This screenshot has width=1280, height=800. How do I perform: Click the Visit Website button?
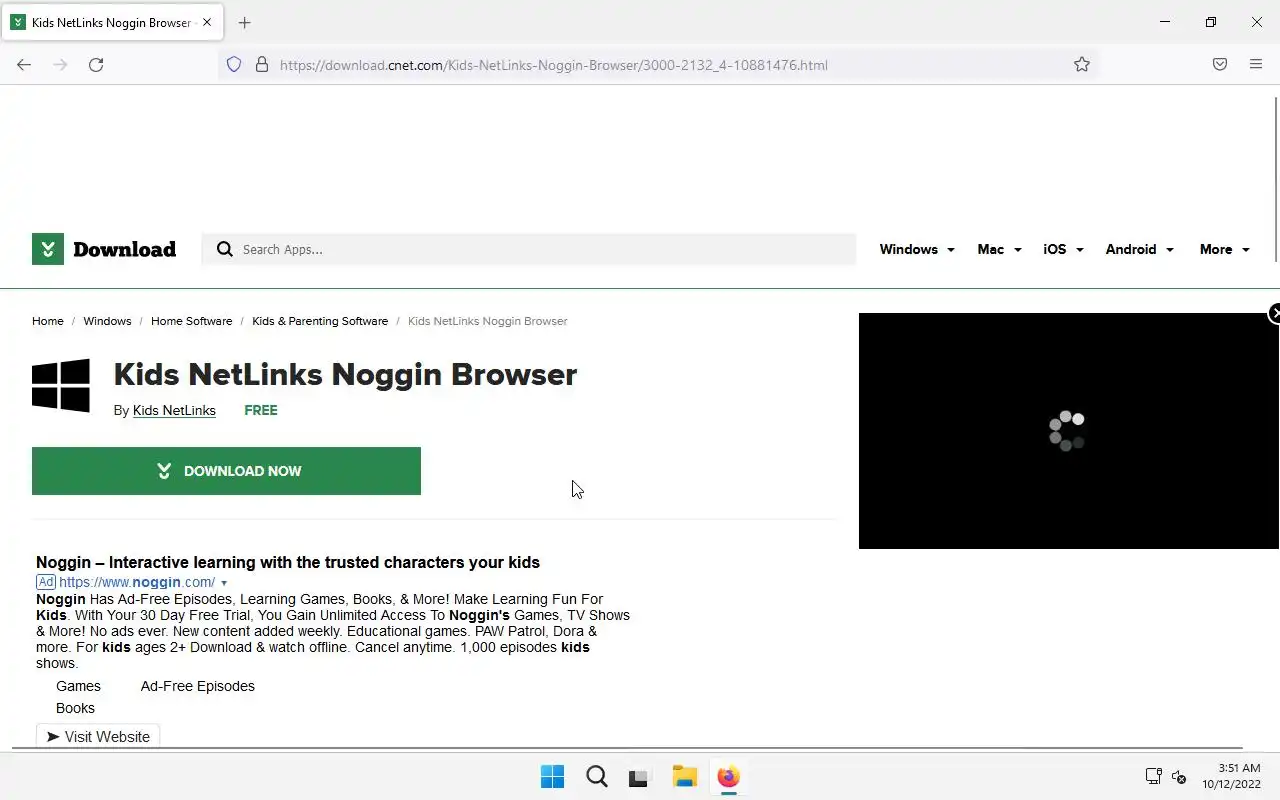coord(98,736)
